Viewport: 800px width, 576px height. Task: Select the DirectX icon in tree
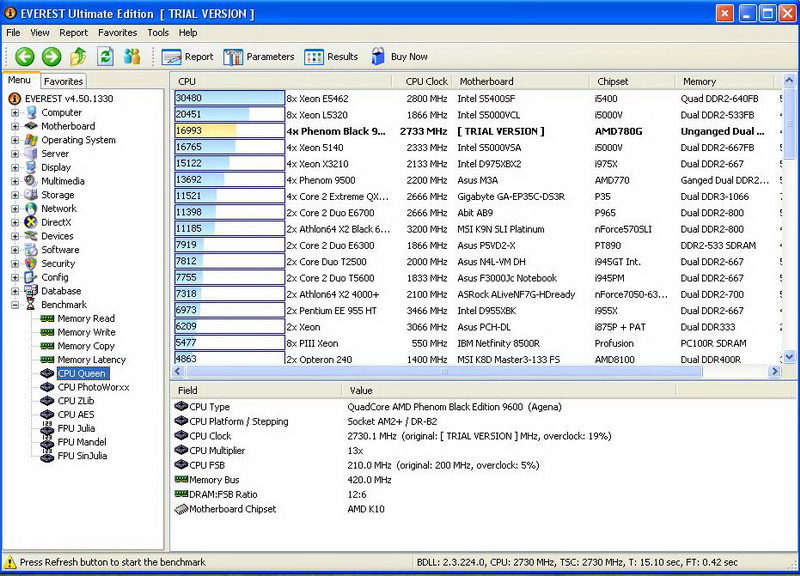click(31, 222)
